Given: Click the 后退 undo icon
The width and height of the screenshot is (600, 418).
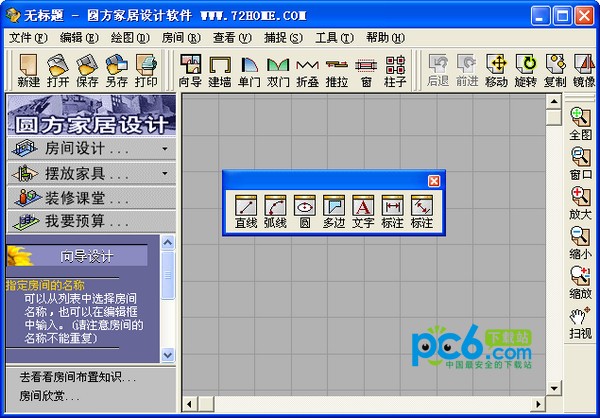Looking at the screenshot, I should tap(438, 70).
